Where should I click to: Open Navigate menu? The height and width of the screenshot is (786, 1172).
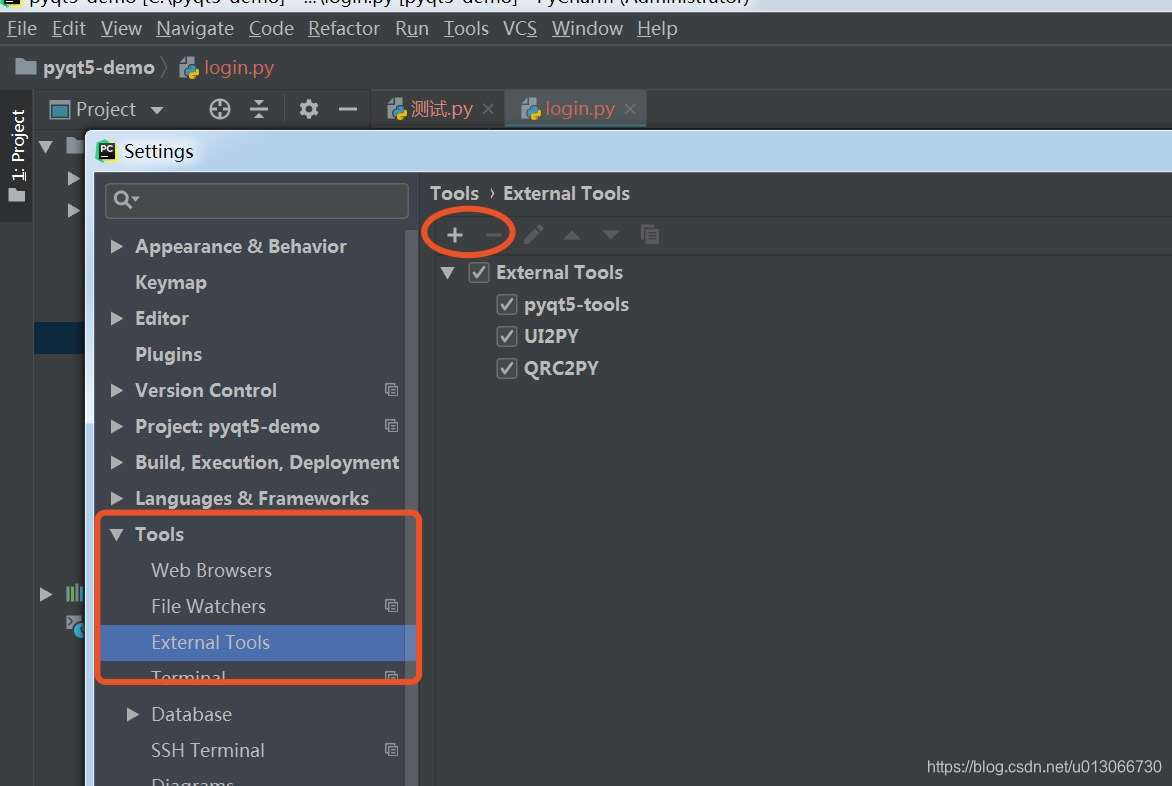coord(195,28)
